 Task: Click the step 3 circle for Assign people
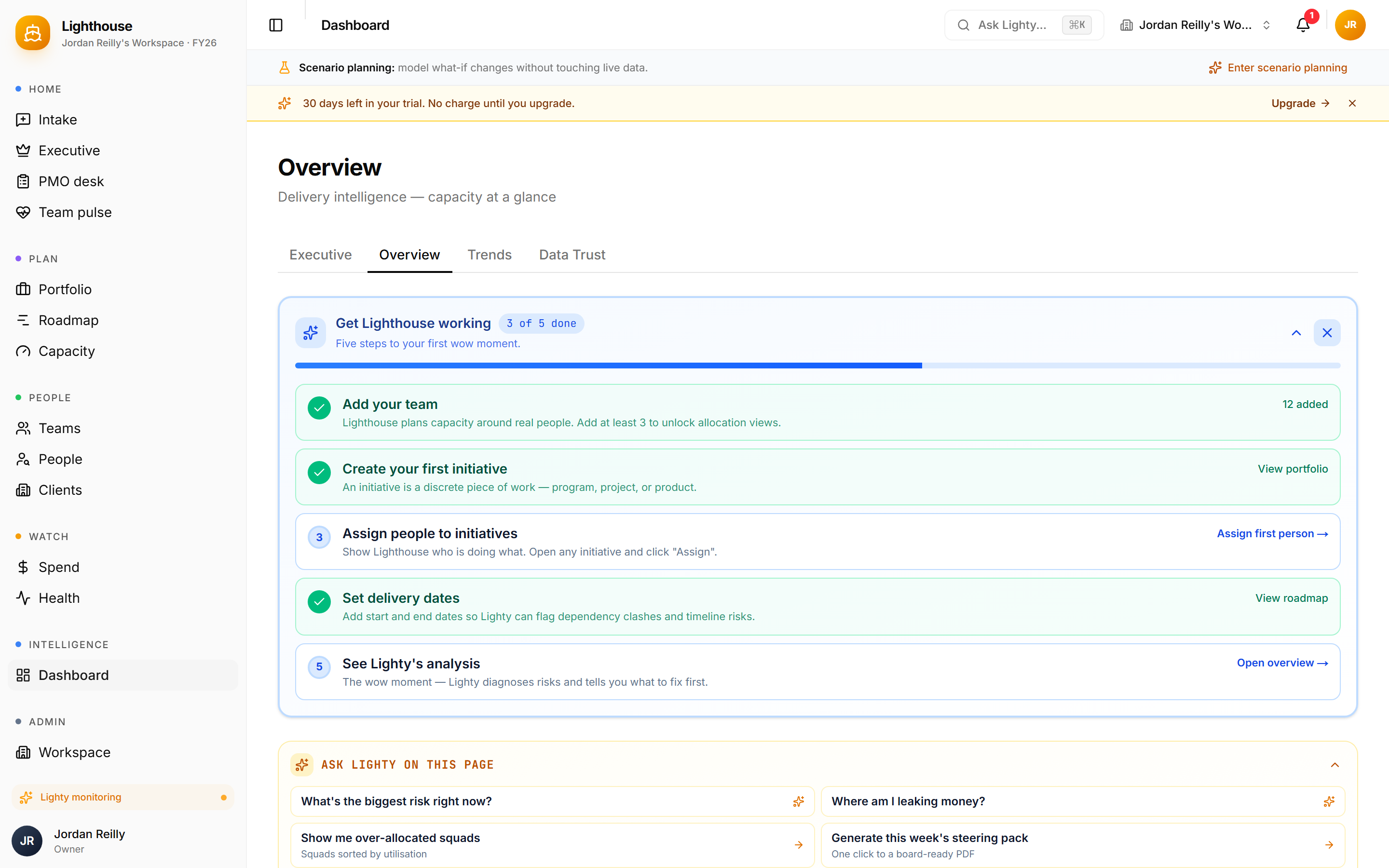319,537
